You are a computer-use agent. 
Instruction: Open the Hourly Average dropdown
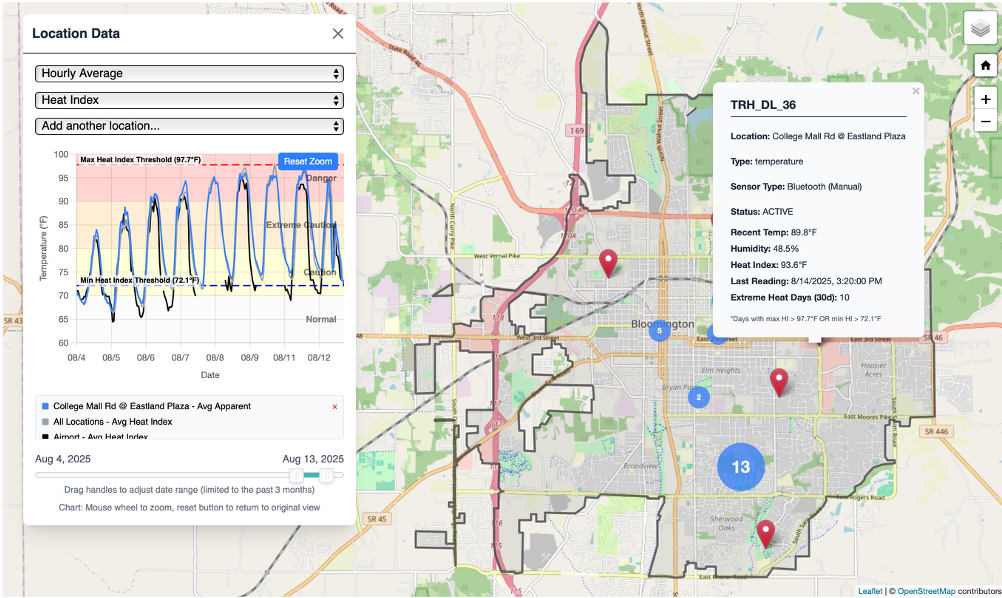click(x=189, y=73)
